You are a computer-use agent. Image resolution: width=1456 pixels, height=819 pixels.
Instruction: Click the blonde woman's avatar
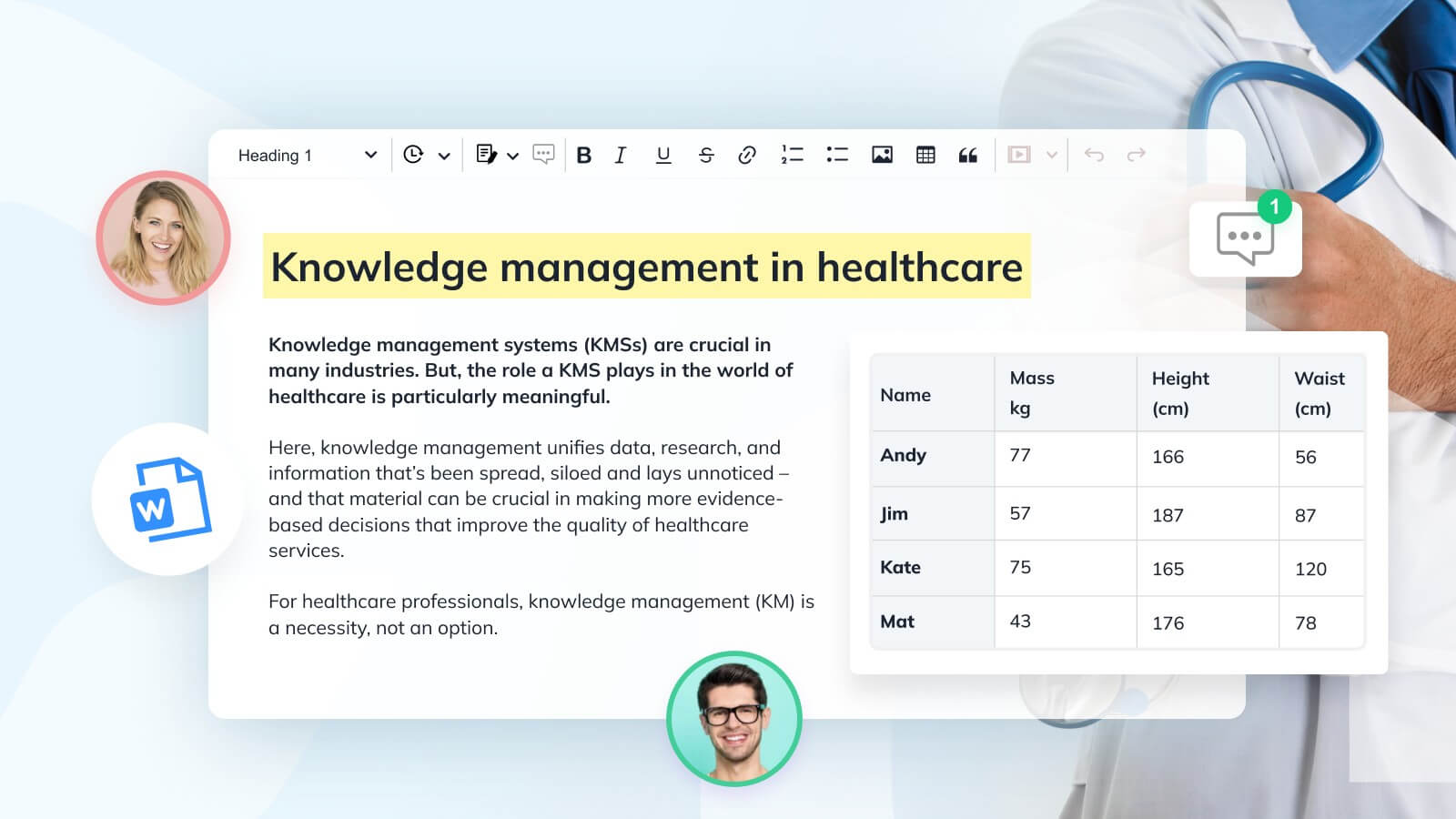[164, 238]
